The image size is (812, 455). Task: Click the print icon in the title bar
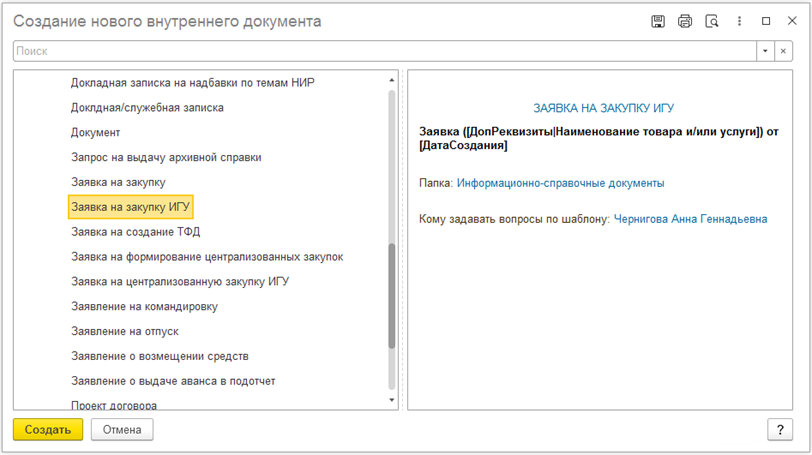pyautogui.click(x=685, y=21)
